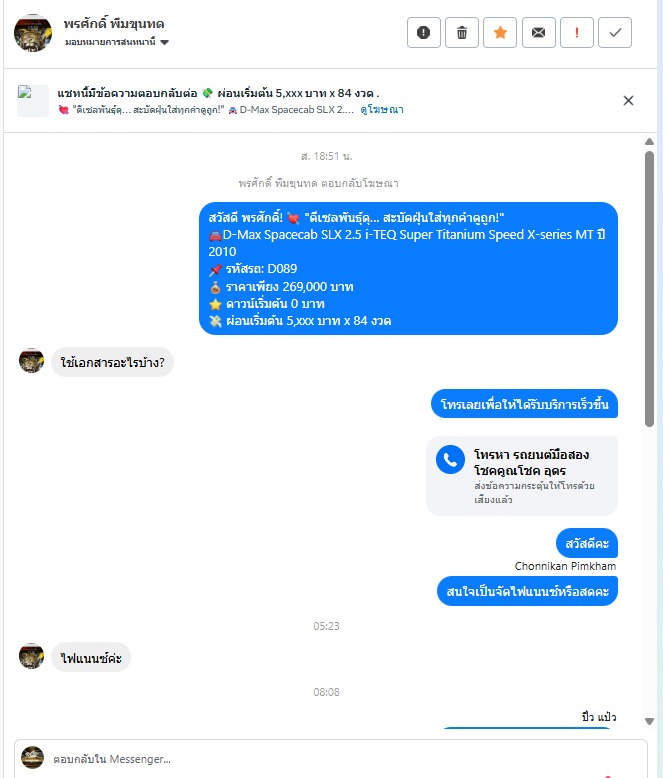Screen dimensions: 663x778
Task: Open the call โชคคูณโชค อุดร card
Action: pos(522,476)
